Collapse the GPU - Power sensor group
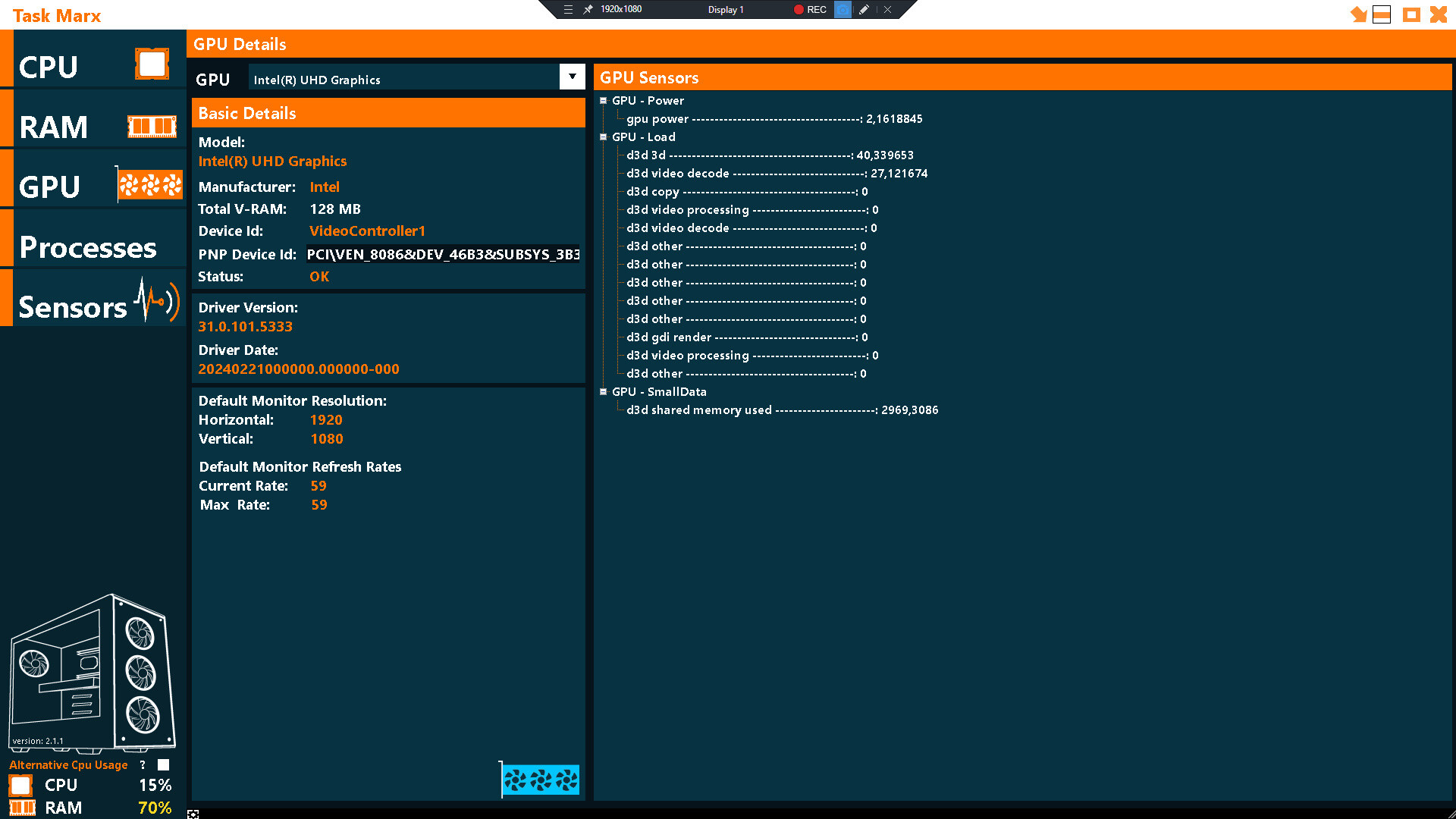The image size is (1456, 819). click(x=604, y=100)
